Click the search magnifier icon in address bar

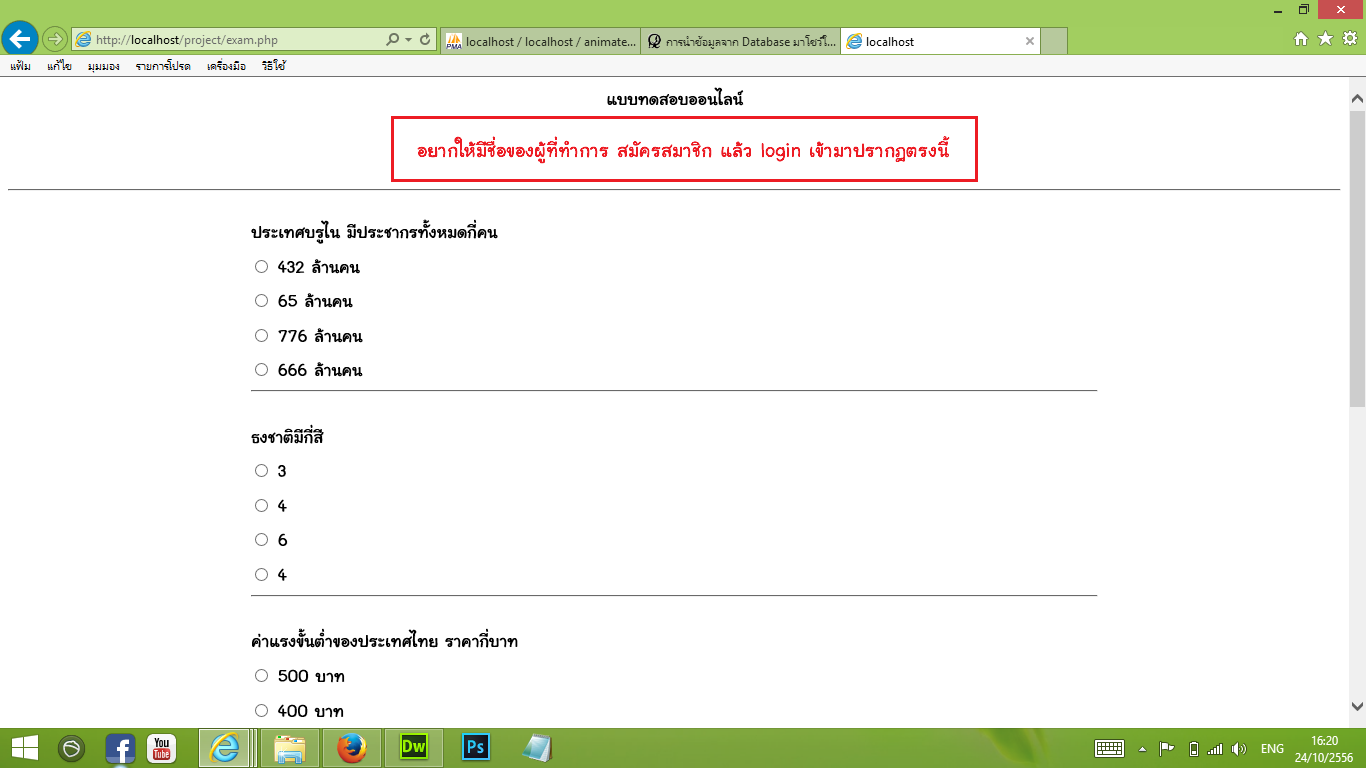pos(392,40)
